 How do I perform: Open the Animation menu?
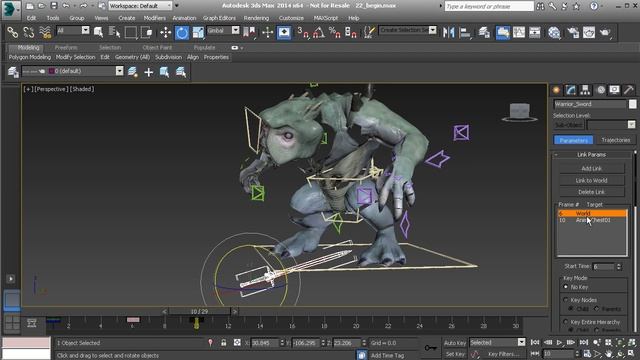coord(184,18)
